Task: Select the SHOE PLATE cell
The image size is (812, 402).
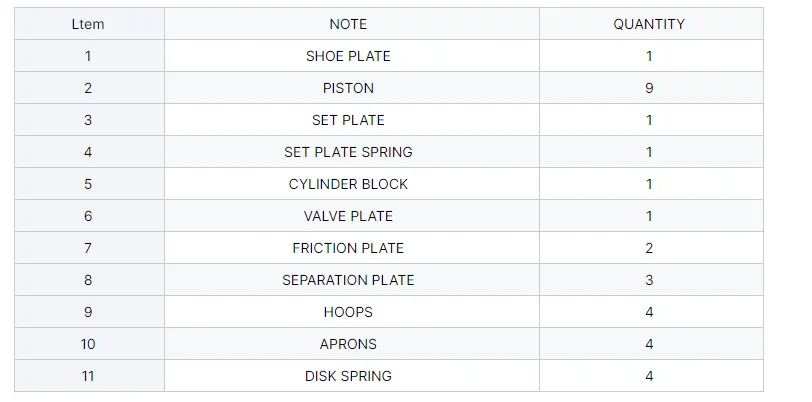Action: point(352,56)
